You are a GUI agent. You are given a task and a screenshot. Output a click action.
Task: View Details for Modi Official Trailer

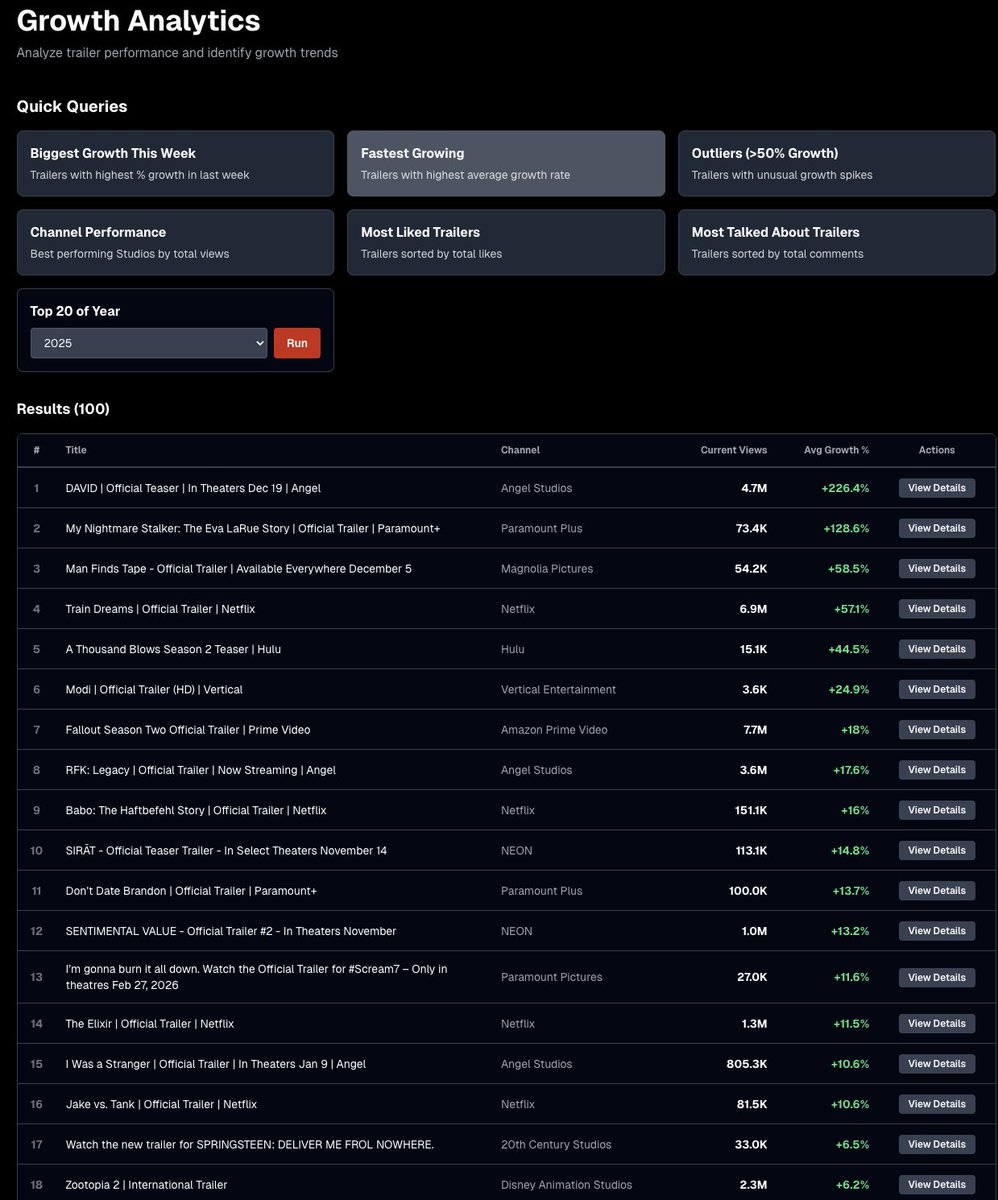[937, 689]
